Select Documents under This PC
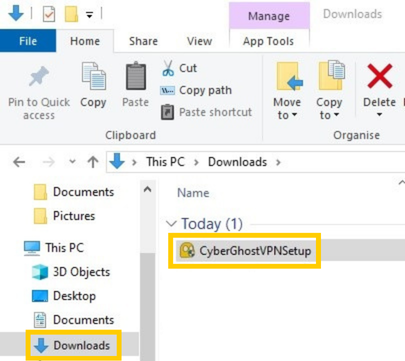The image size is (405, 361). 74,320
